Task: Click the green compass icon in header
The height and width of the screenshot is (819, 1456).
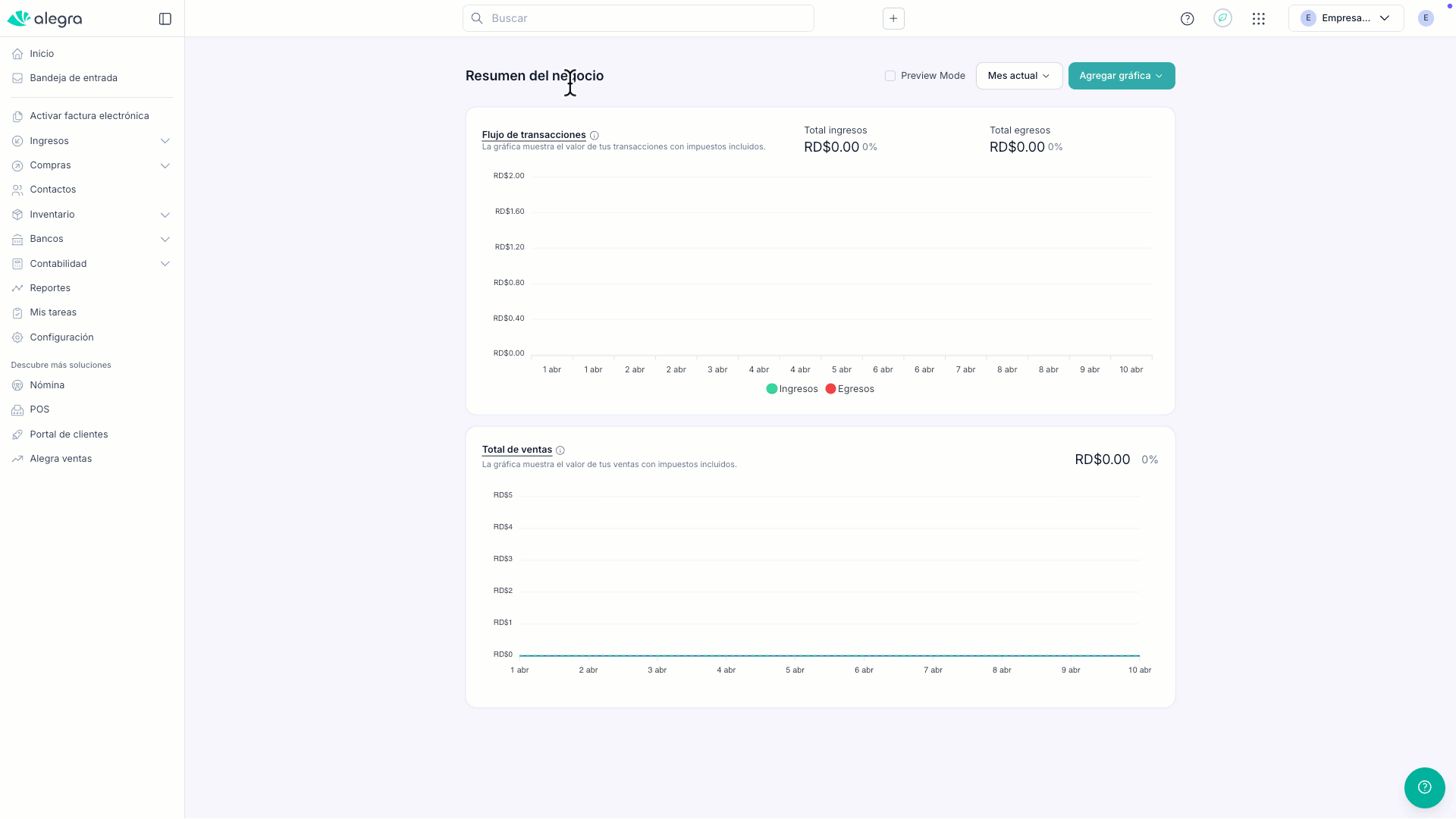Action: click(x=1222, y=18)
